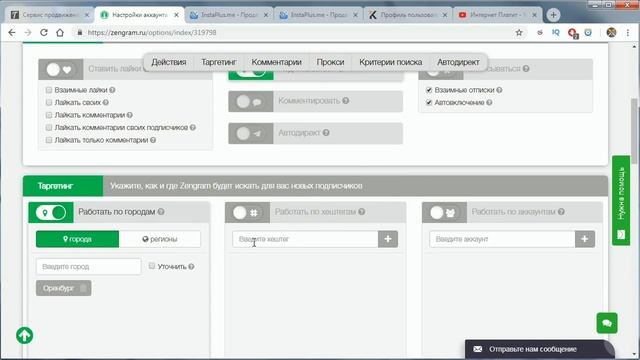Click help icon next to Лайкать своих
Screen dimensions: 640x360
(106, 102)
